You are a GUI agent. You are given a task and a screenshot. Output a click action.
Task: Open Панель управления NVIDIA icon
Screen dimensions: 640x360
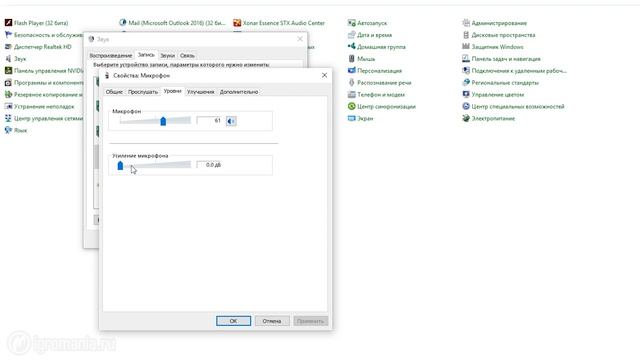8,71
